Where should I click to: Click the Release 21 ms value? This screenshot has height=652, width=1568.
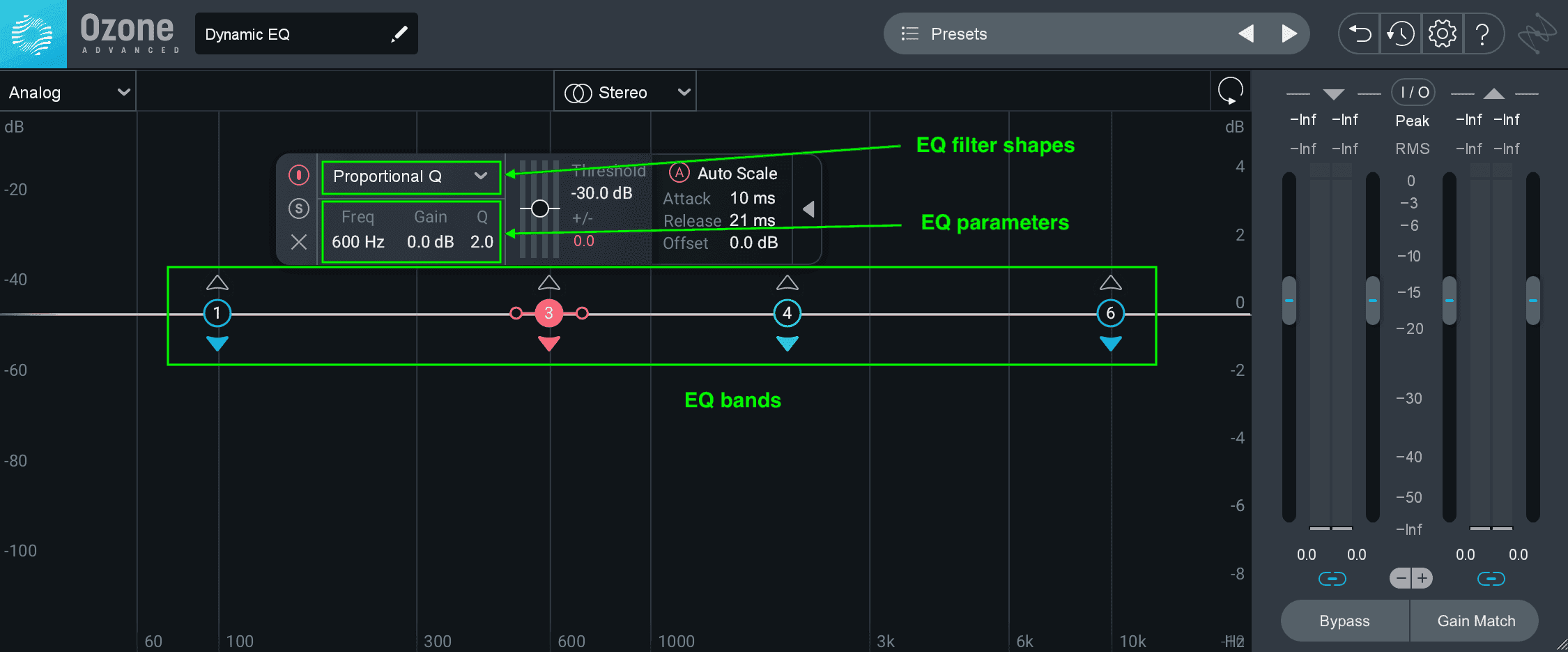tap(752, 220)
